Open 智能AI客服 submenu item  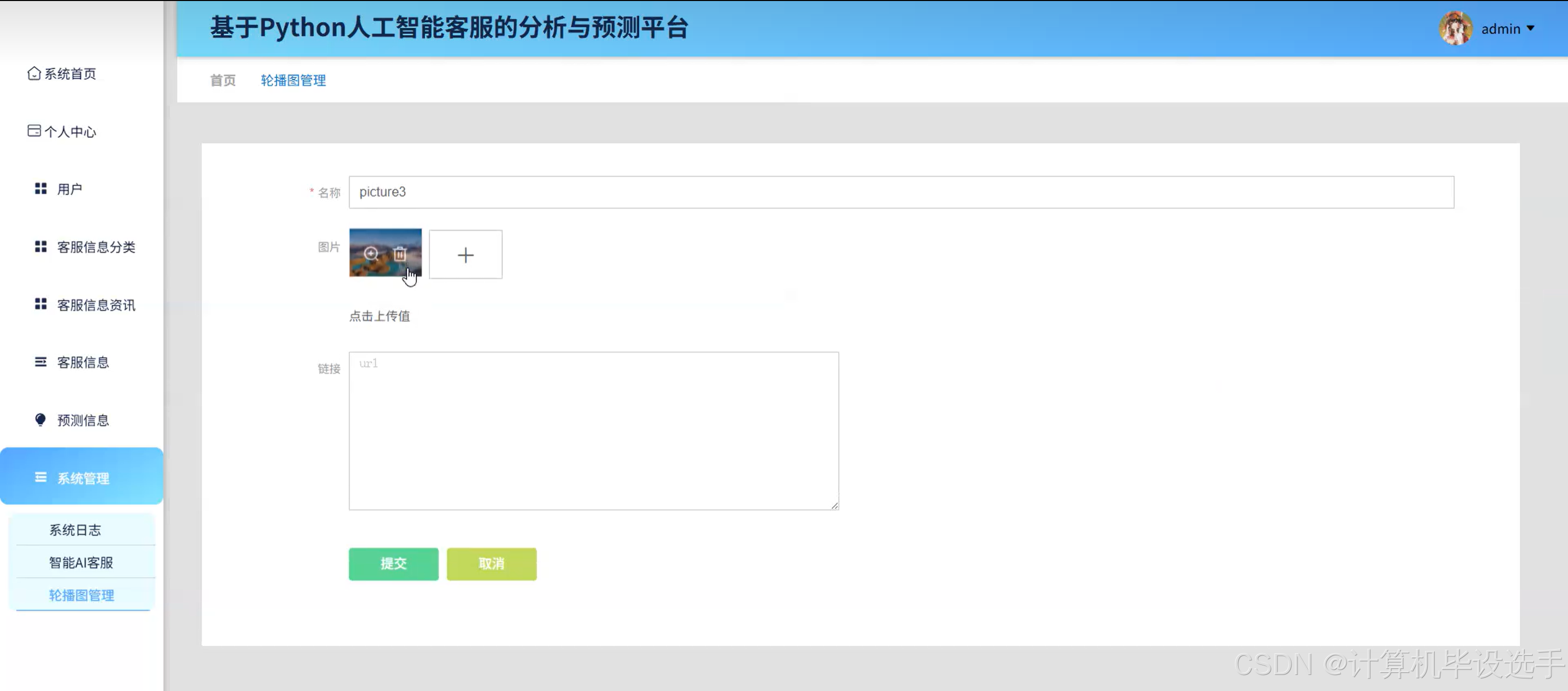(81, 563)
